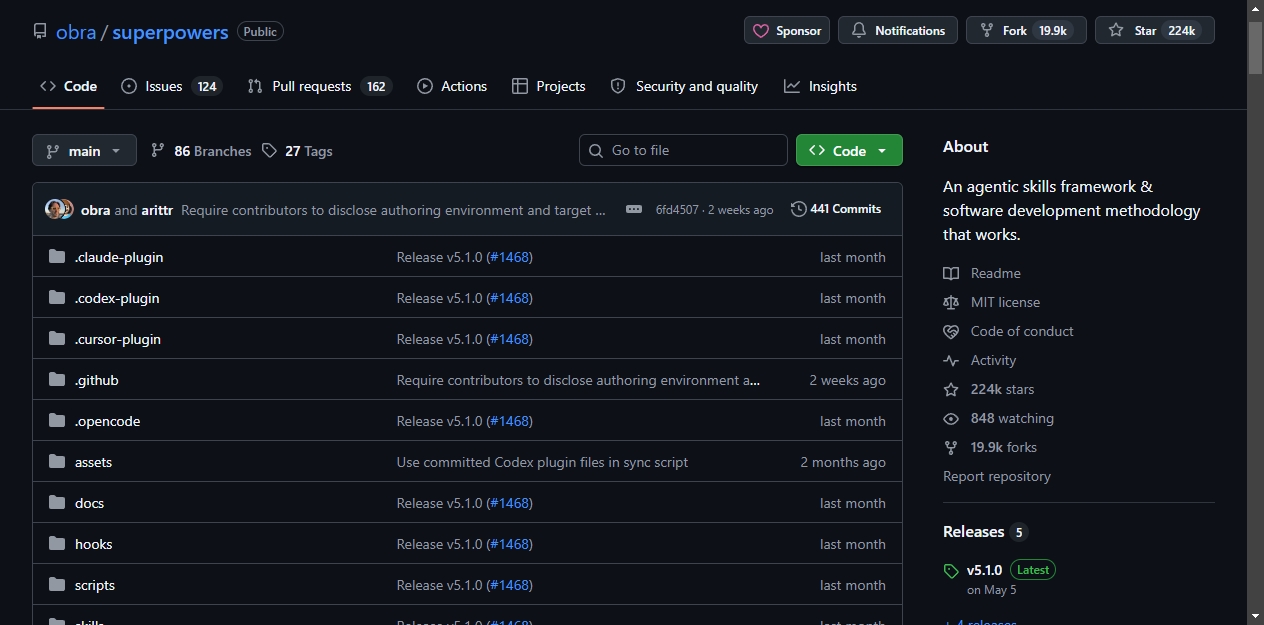This screenshot has height=625, width=1264.
Task: Click the tag icon beside 27 Tags
Action: coord(269,150)
